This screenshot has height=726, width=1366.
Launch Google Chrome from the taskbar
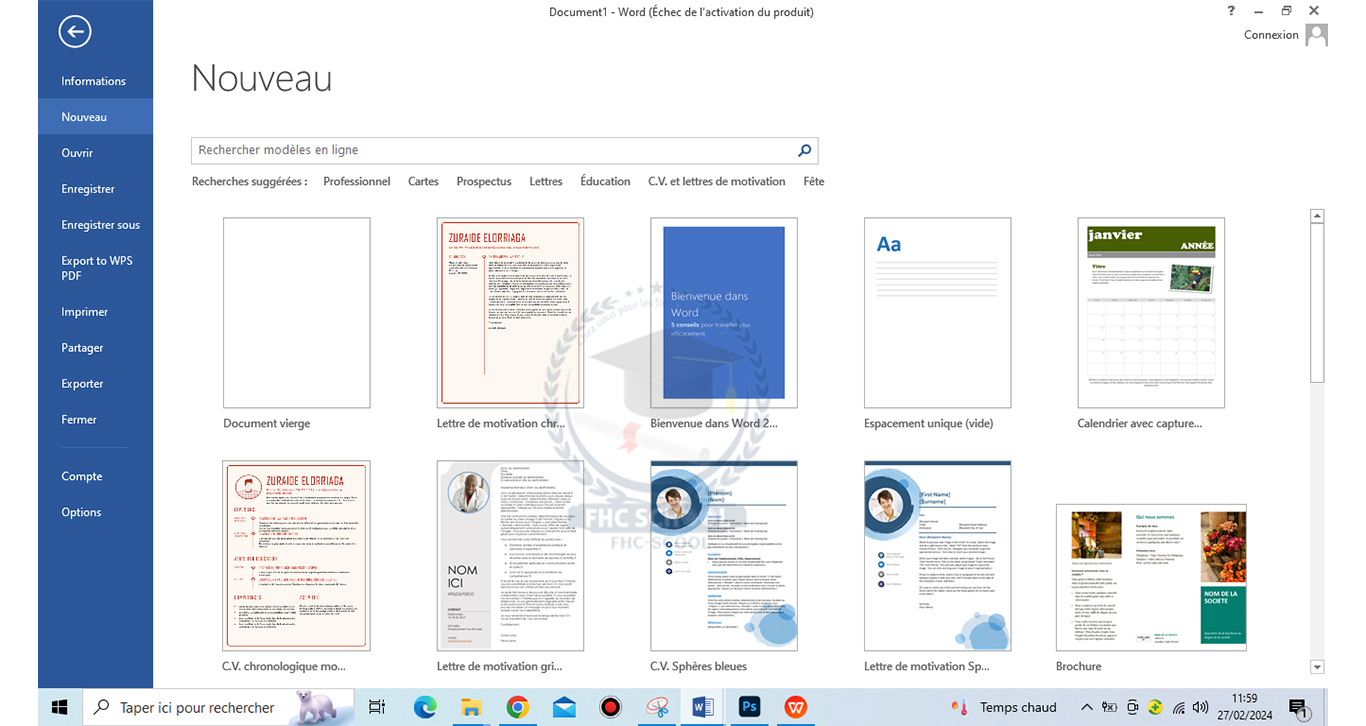[x=517, y=707]
